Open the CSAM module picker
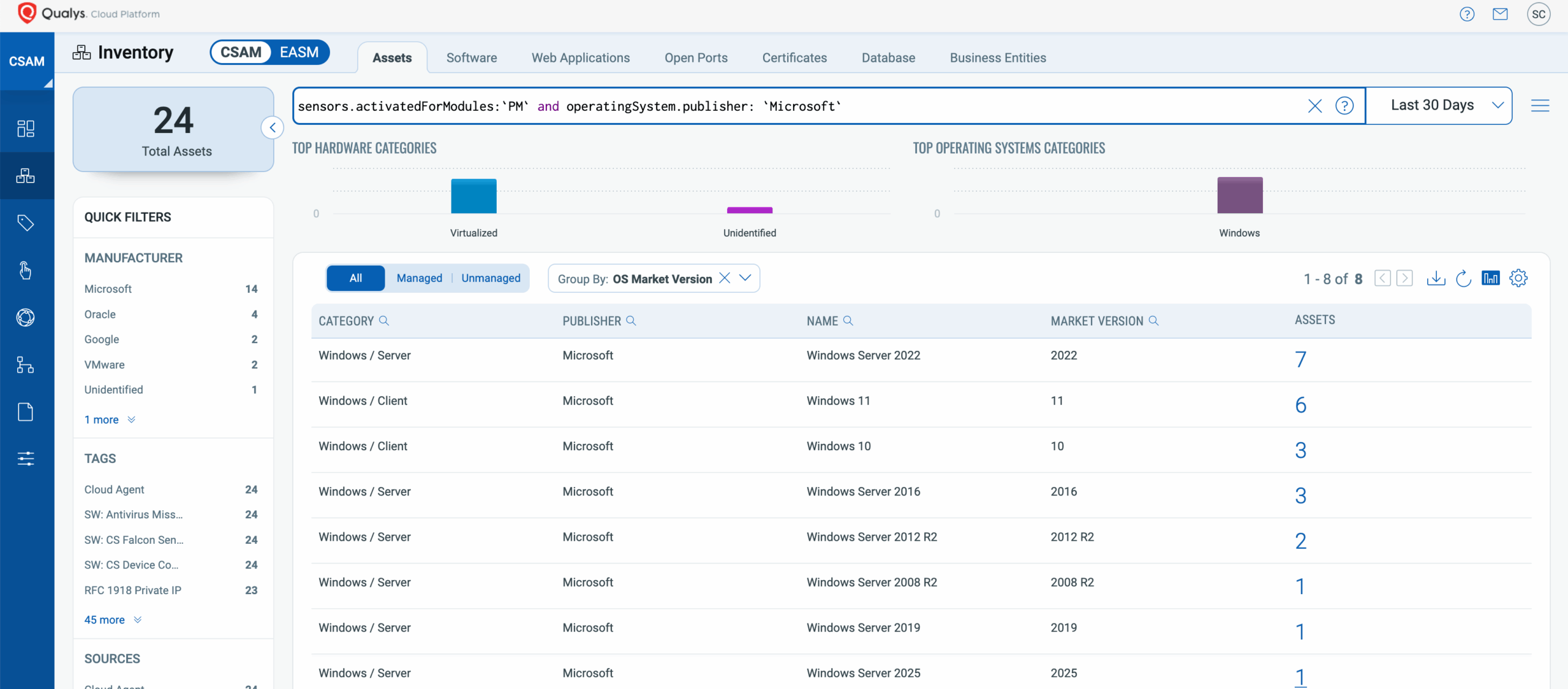Image resolution: width=1568 pixels, height=689 pixels. coord(27,61)
